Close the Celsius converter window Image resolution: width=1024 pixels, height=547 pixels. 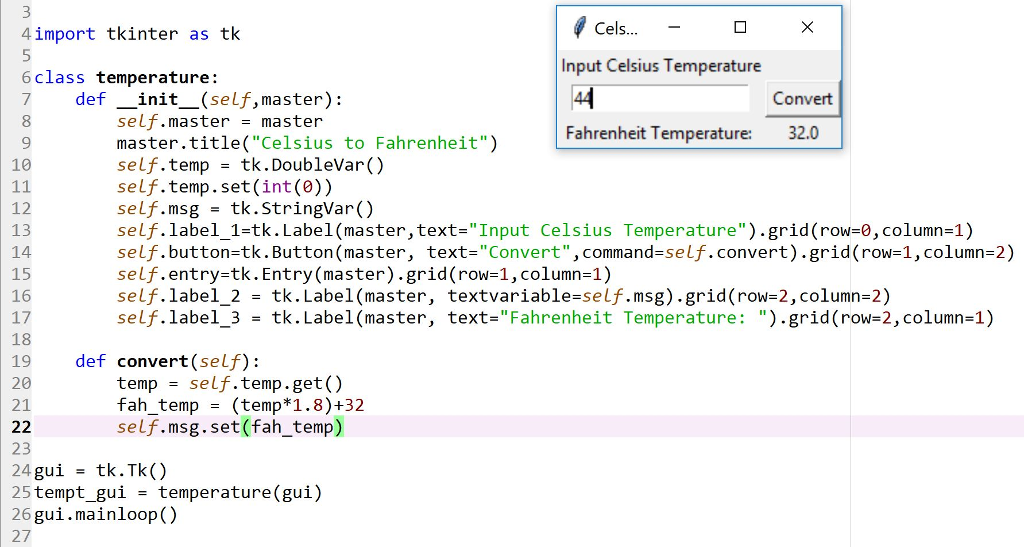(x=807, y=27)
